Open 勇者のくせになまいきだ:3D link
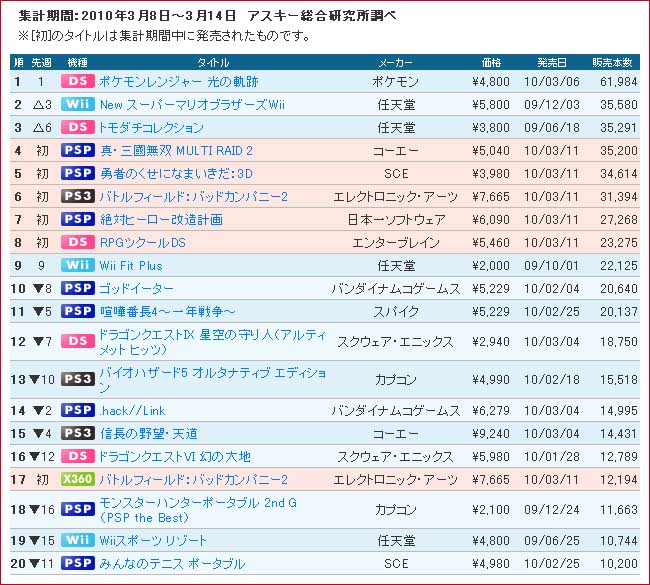Viewport: 650px width, 585px height. (176, 173)
